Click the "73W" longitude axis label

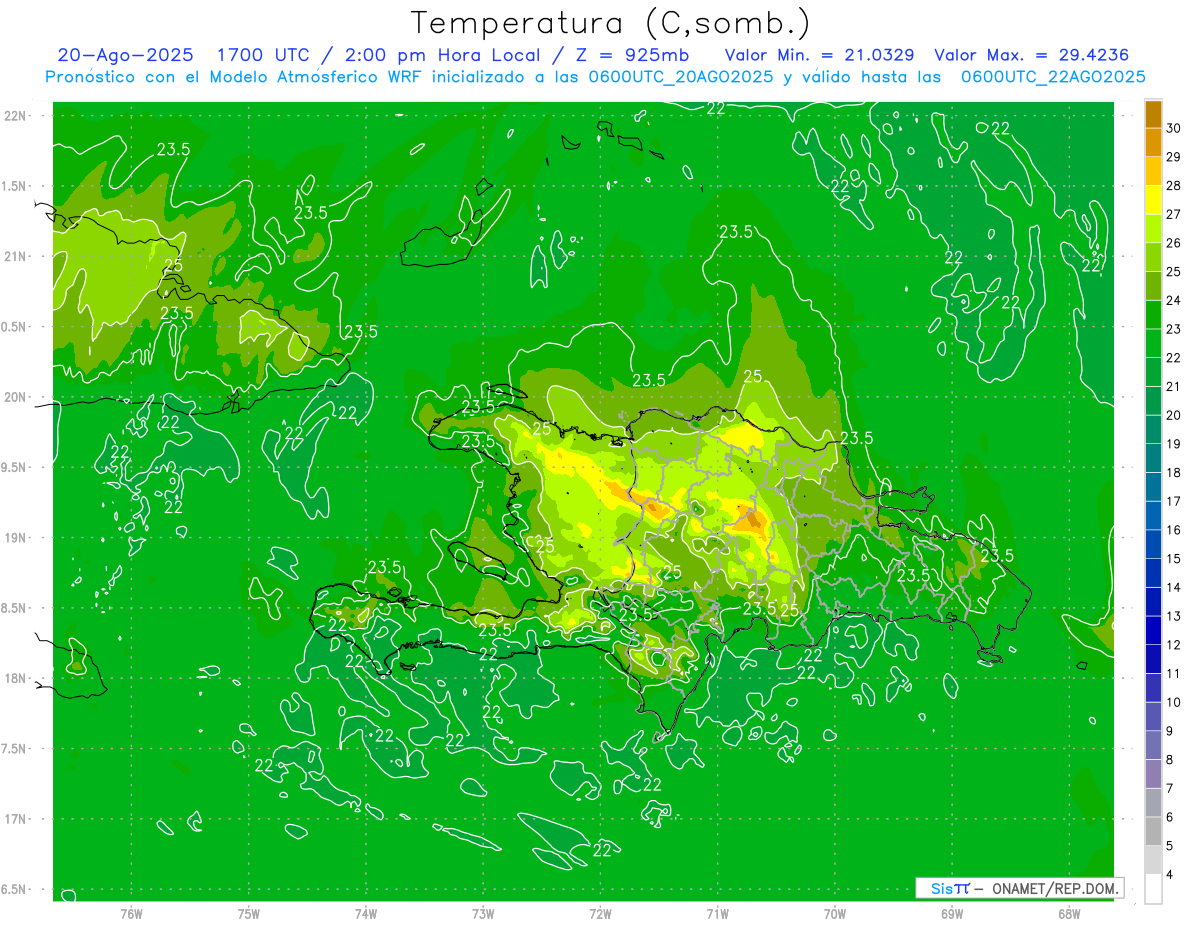click(483, 914)
